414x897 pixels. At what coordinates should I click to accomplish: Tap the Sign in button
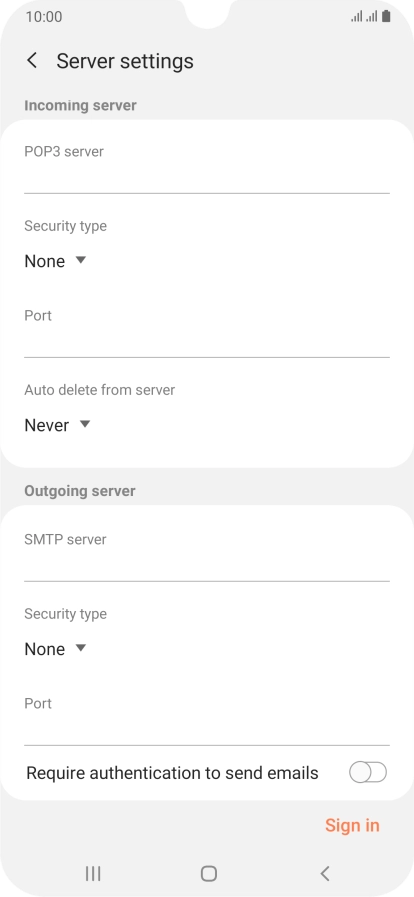pyautogui.click(x=352, y=825)
